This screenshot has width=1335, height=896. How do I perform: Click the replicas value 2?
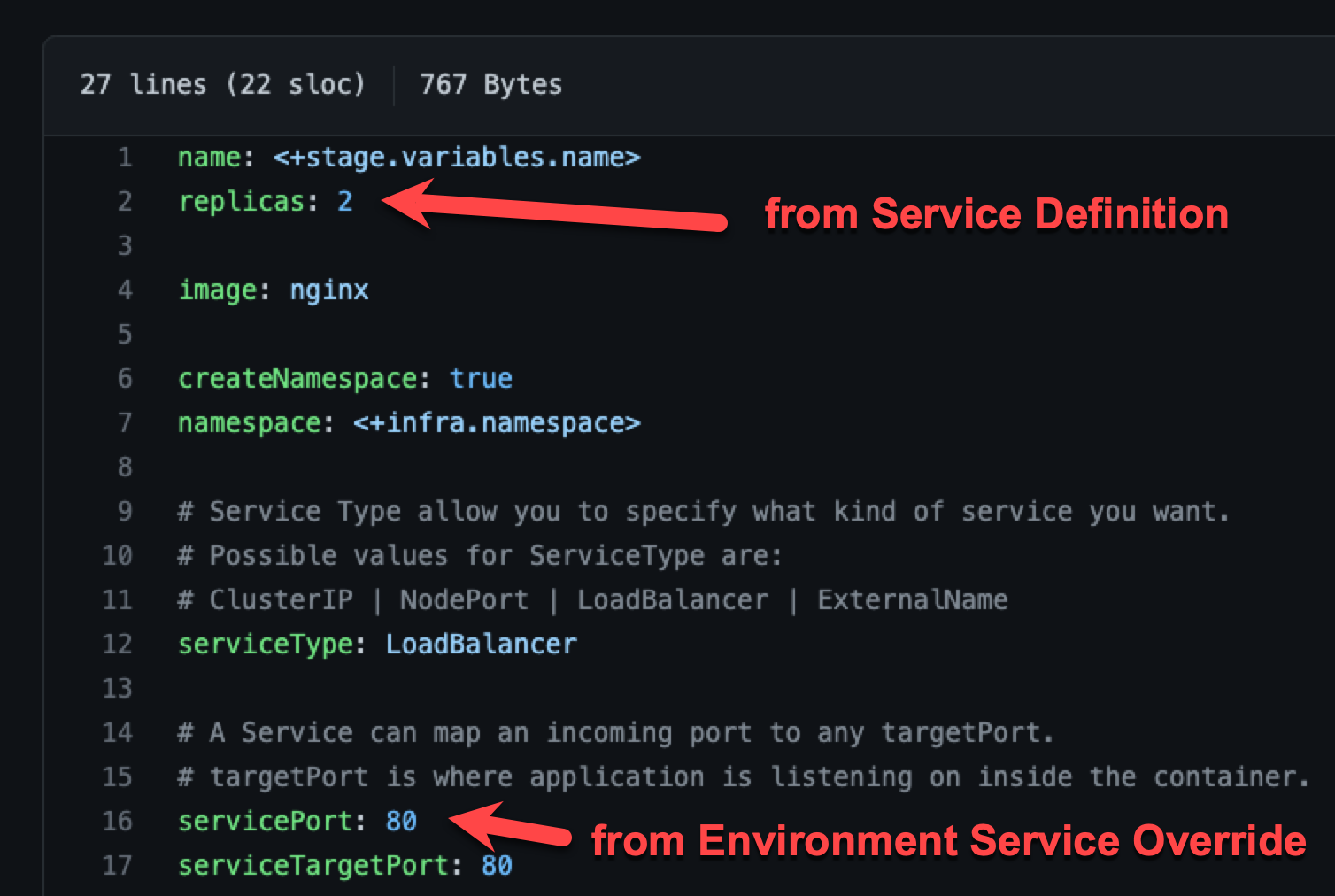click(344, 202)
